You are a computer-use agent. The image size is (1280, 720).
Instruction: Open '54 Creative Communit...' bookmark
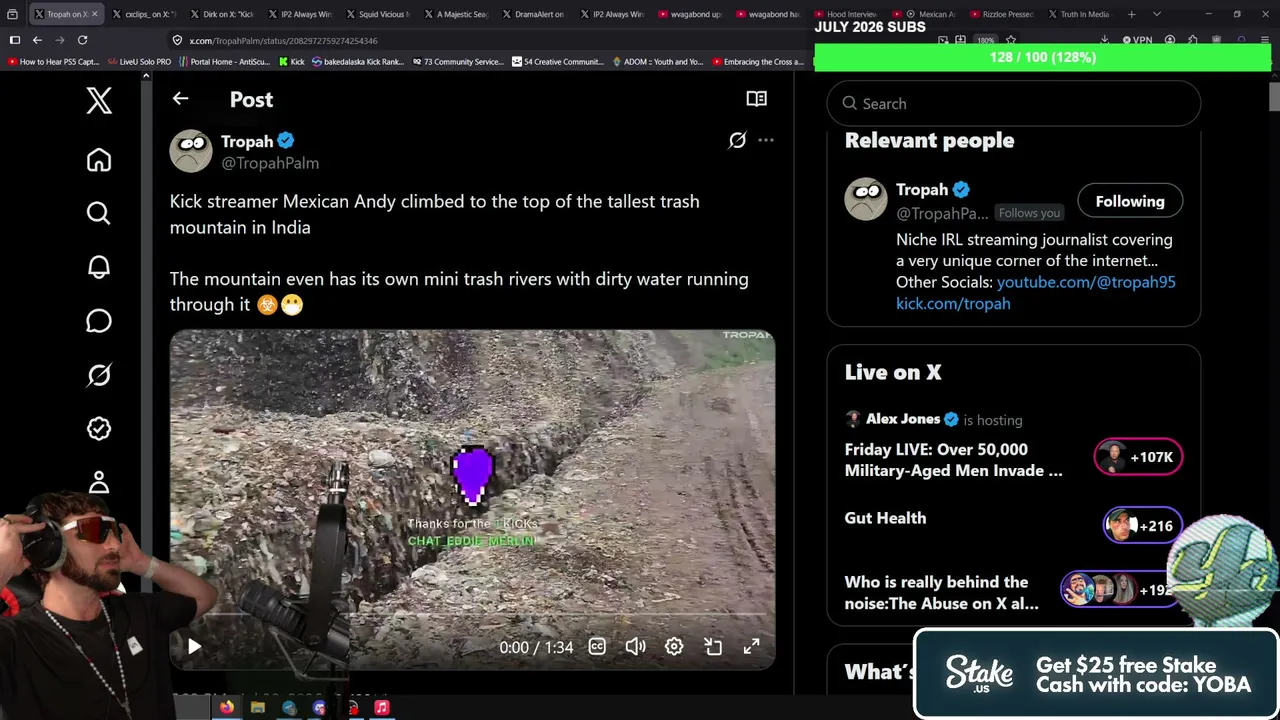coord(558,62)
